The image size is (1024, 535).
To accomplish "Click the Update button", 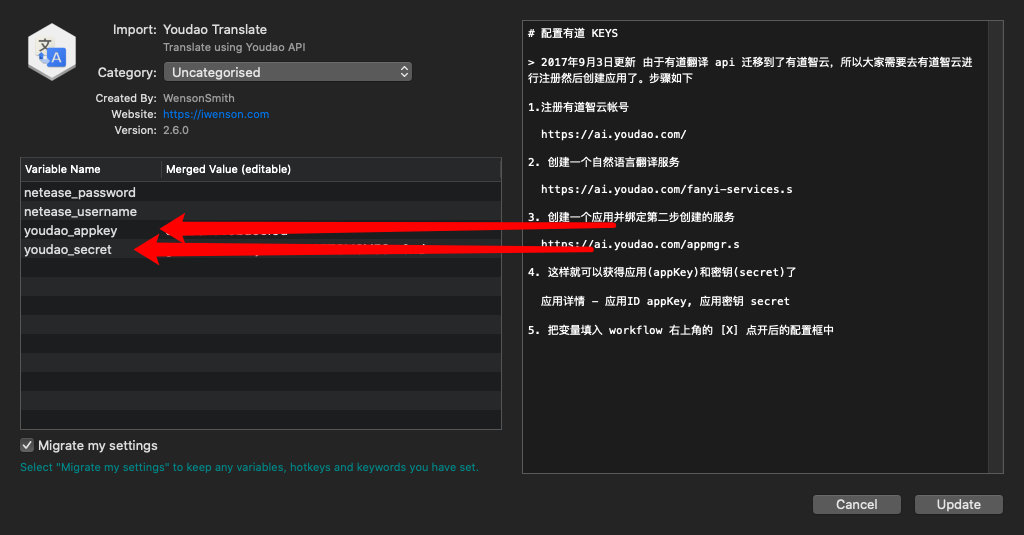I will coord(958,504).
